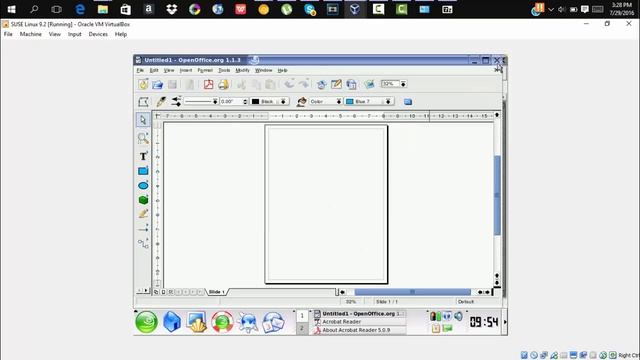Viewport: 640px width, 360px height.
Task: Open VirtualBox Machine menu
Action: (31, 34)
